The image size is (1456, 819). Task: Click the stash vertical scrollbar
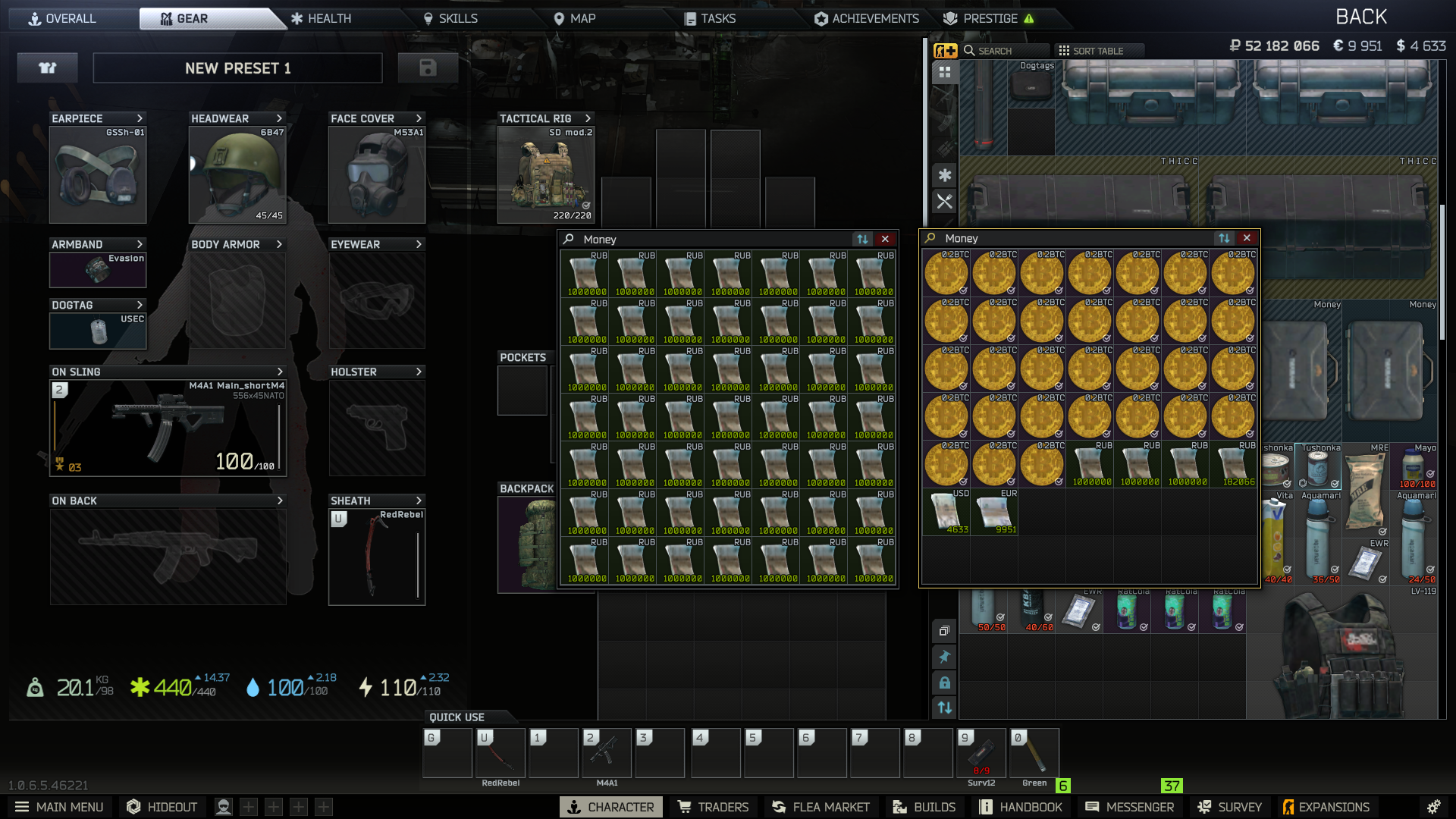pyautogui.click(x=1442, y=272)
